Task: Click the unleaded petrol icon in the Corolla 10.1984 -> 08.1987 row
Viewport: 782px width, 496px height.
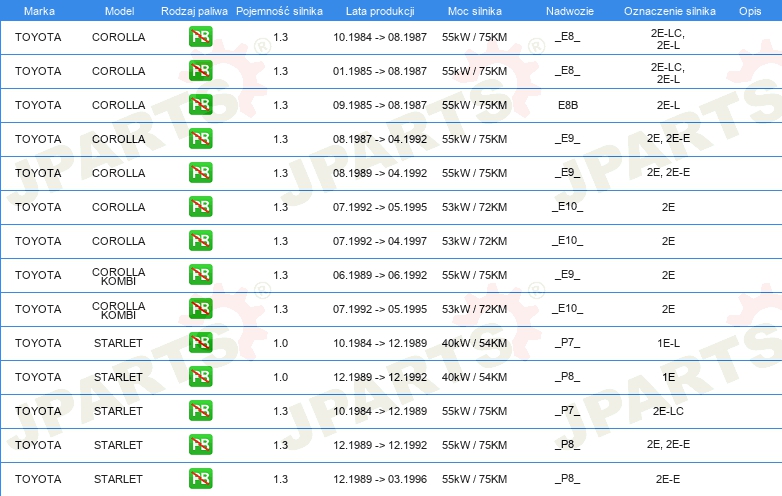Action: [200, 37]
